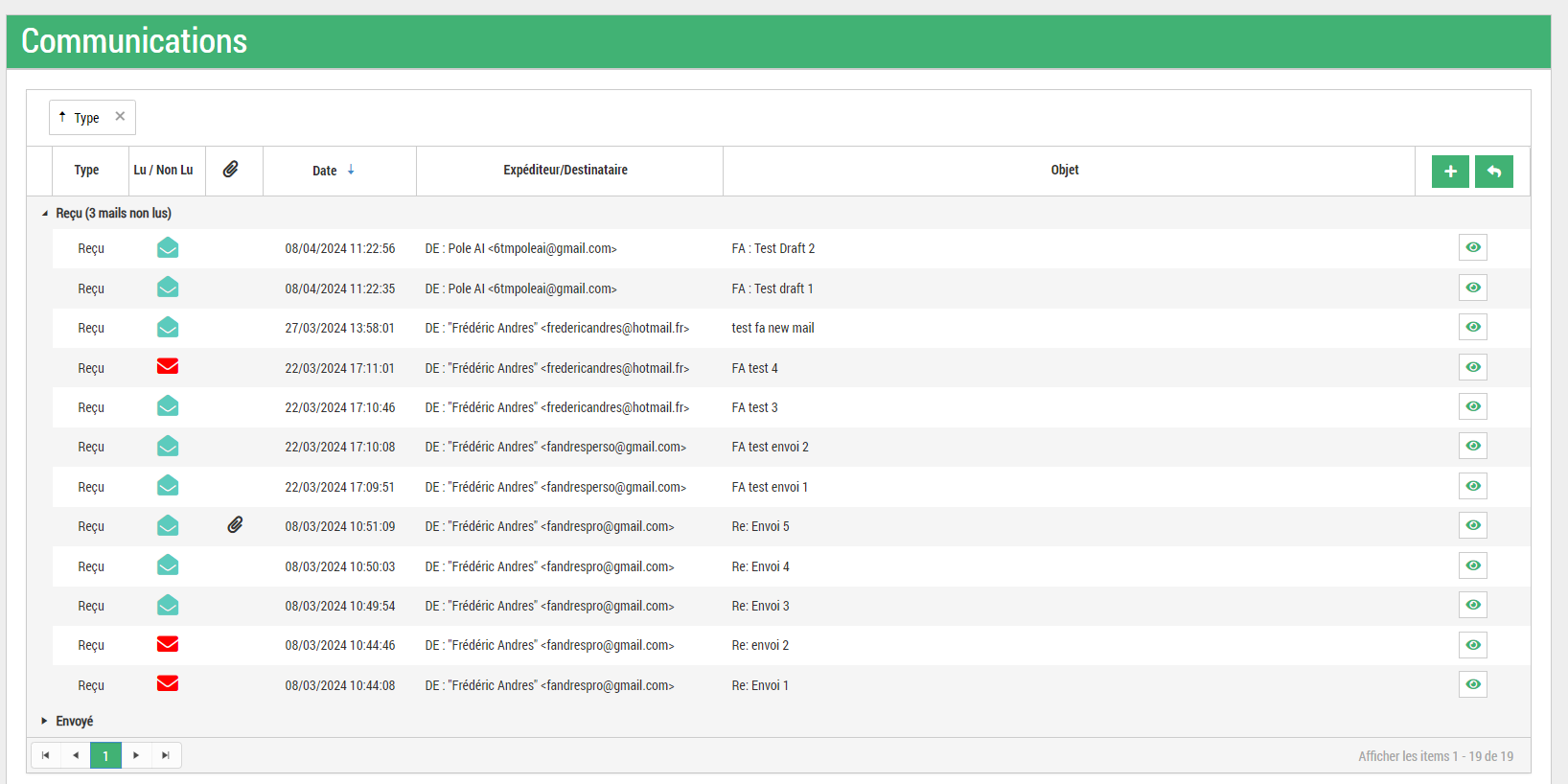Go to the last page of results
This screenshot has width=1568, height=784.
pos(166,755)
